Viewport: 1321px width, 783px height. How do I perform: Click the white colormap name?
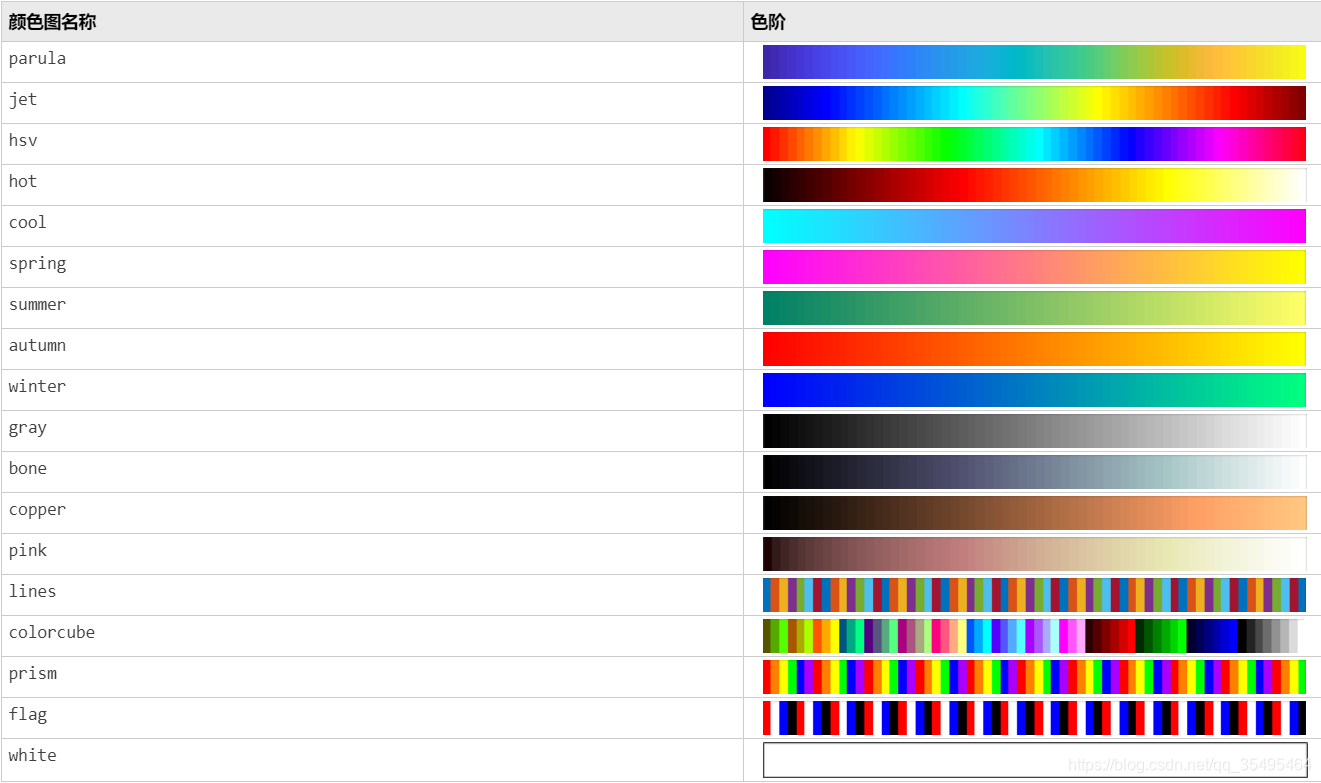(x=33, y=756)
